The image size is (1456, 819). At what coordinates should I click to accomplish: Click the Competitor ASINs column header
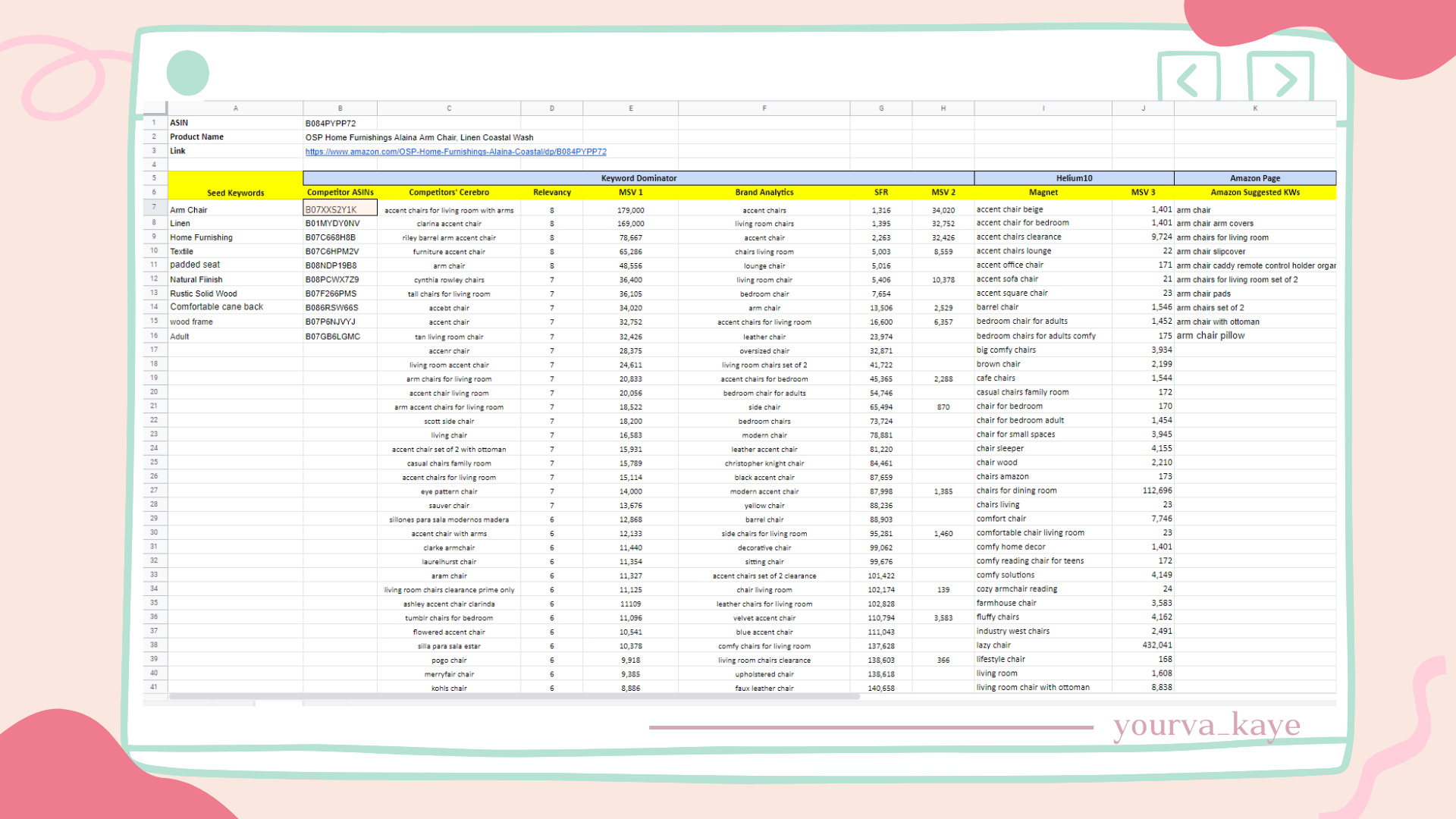[340, 193]
